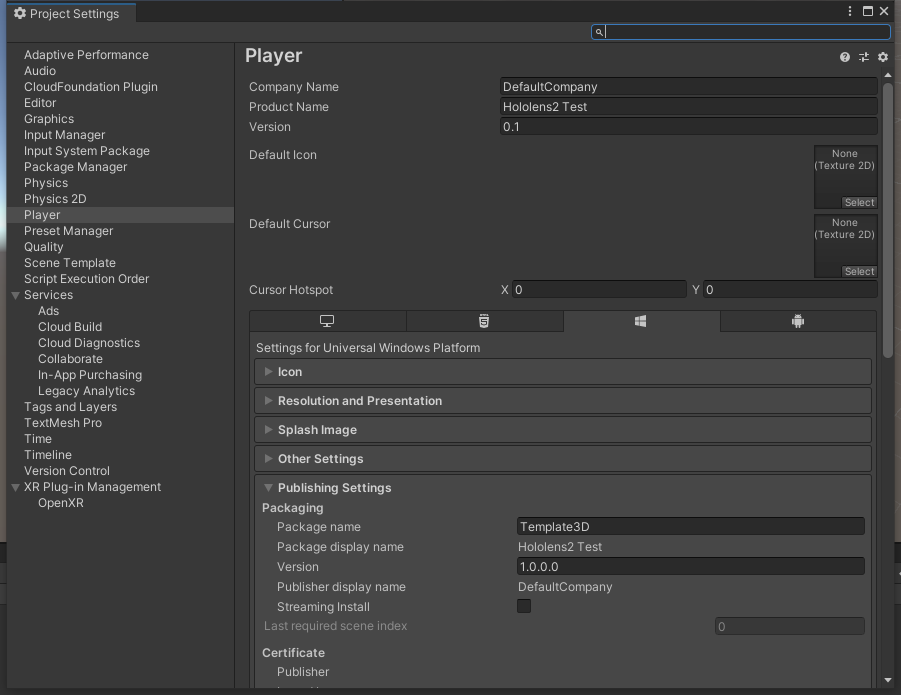Image resolution: width=901 pixels, height=695 pixels.
Task: Open Input System Package settings
Action: 87,151
